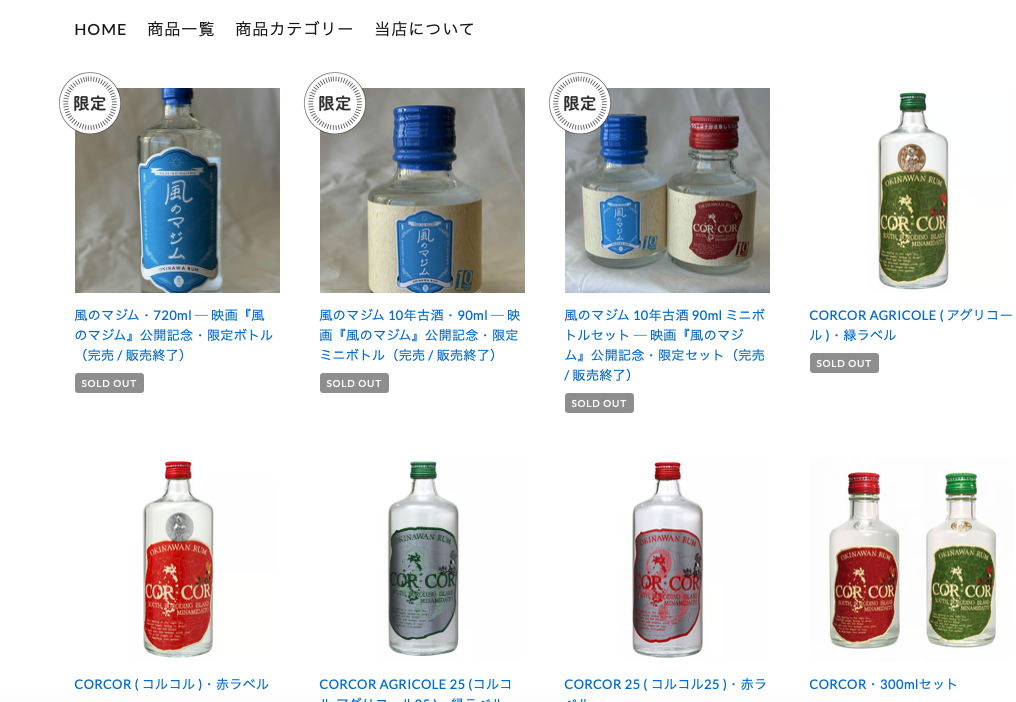Open the 商品一覧 menu item
Viewport: 1016px width, 702px height.
(181, 29)
